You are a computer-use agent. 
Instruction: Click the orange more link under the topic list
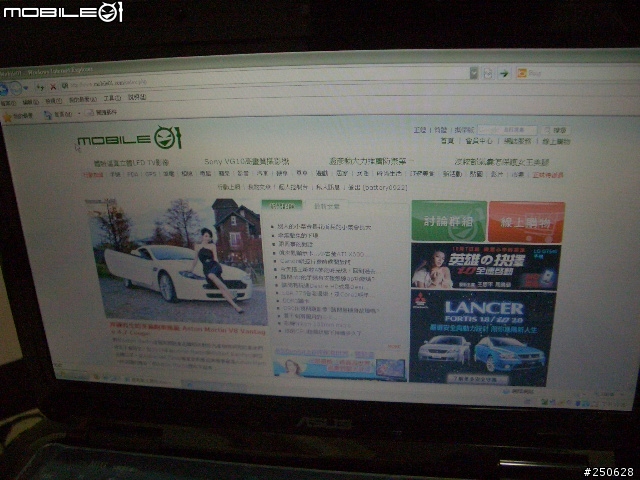coord(394,347)
